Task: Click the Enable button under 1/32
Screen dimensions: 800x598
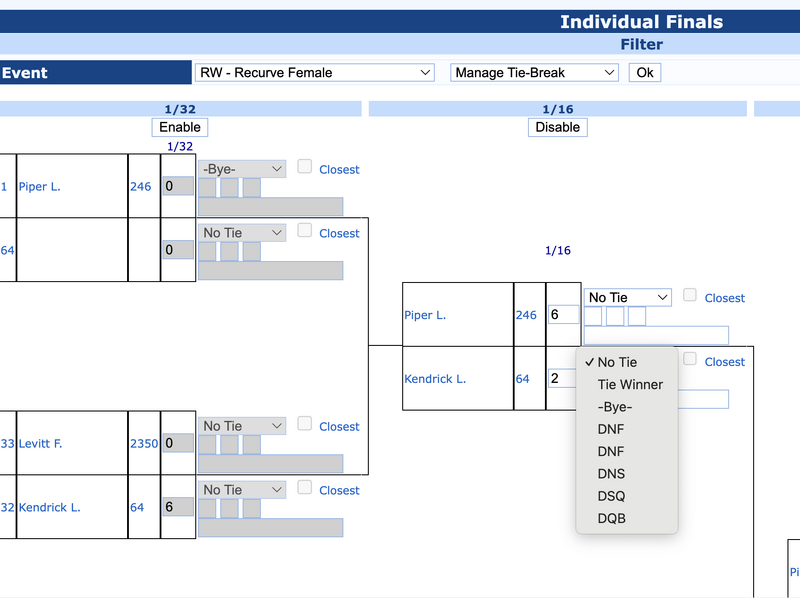Action: coord(180,127)
